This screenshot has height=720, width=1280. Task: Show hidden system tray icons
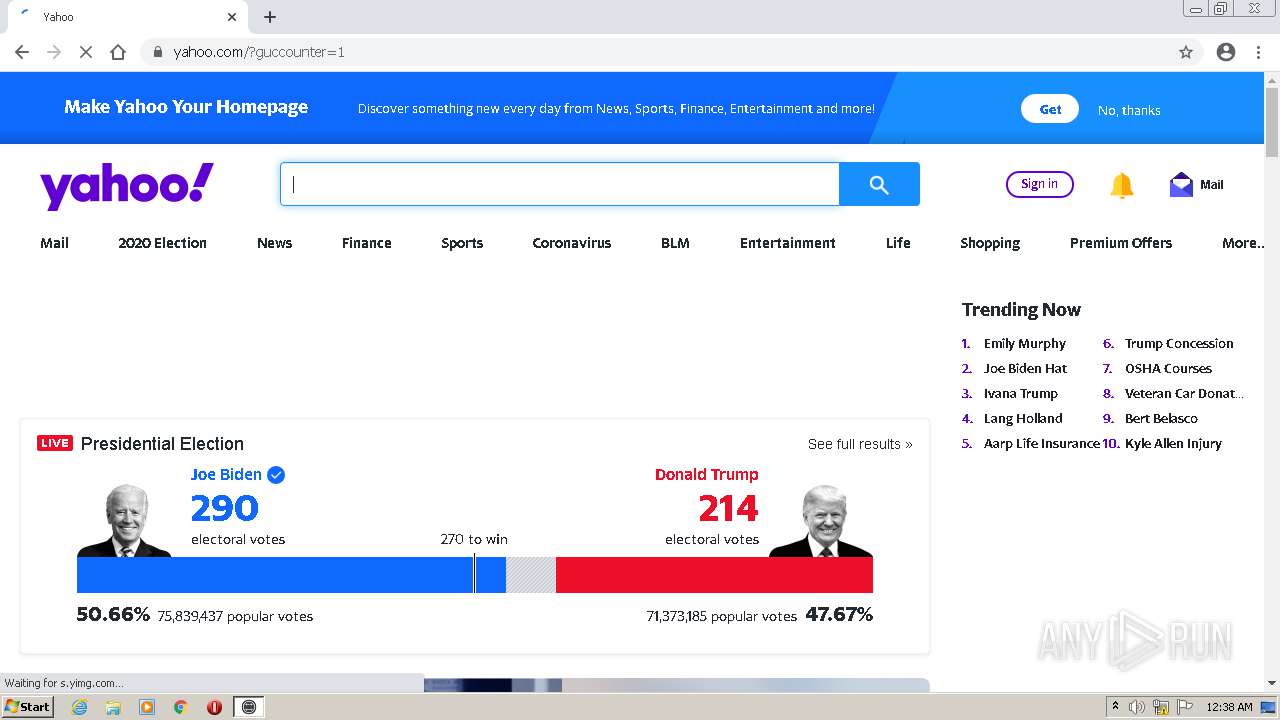pos(1115,707)
